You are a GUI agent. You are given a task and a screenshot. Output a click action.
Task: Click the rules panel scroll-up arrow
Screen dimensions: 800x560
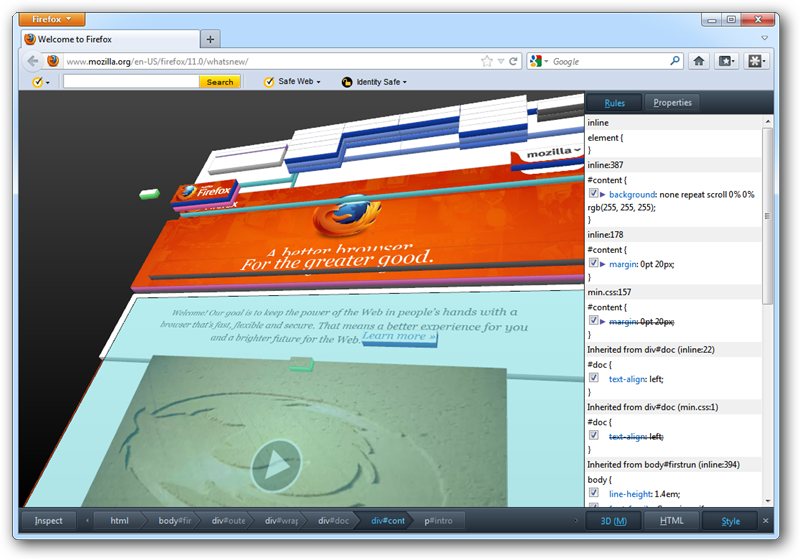pos(767,121)
